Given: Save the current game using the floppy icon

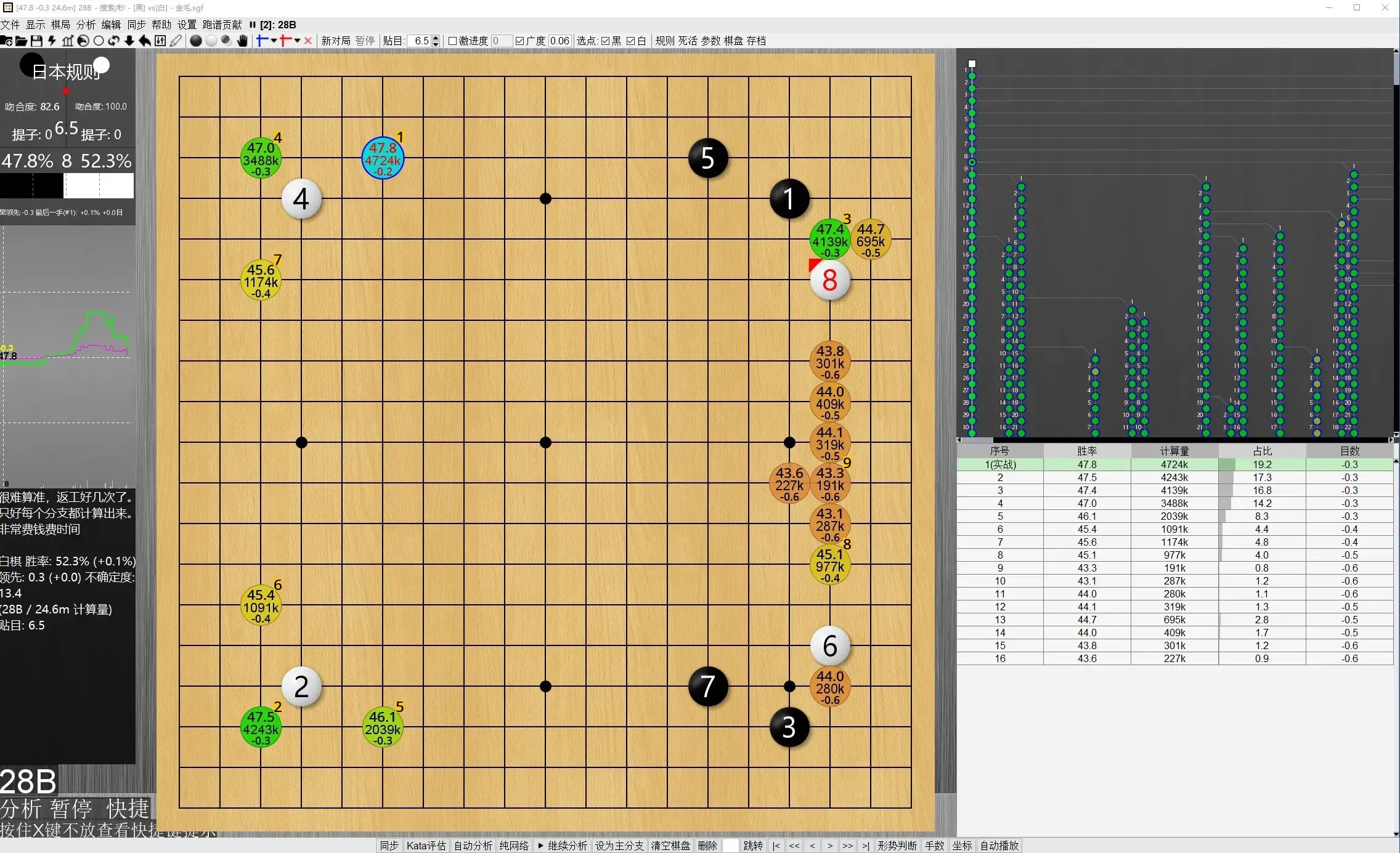Looking at the screenshot, I should [x=37, y=41].
